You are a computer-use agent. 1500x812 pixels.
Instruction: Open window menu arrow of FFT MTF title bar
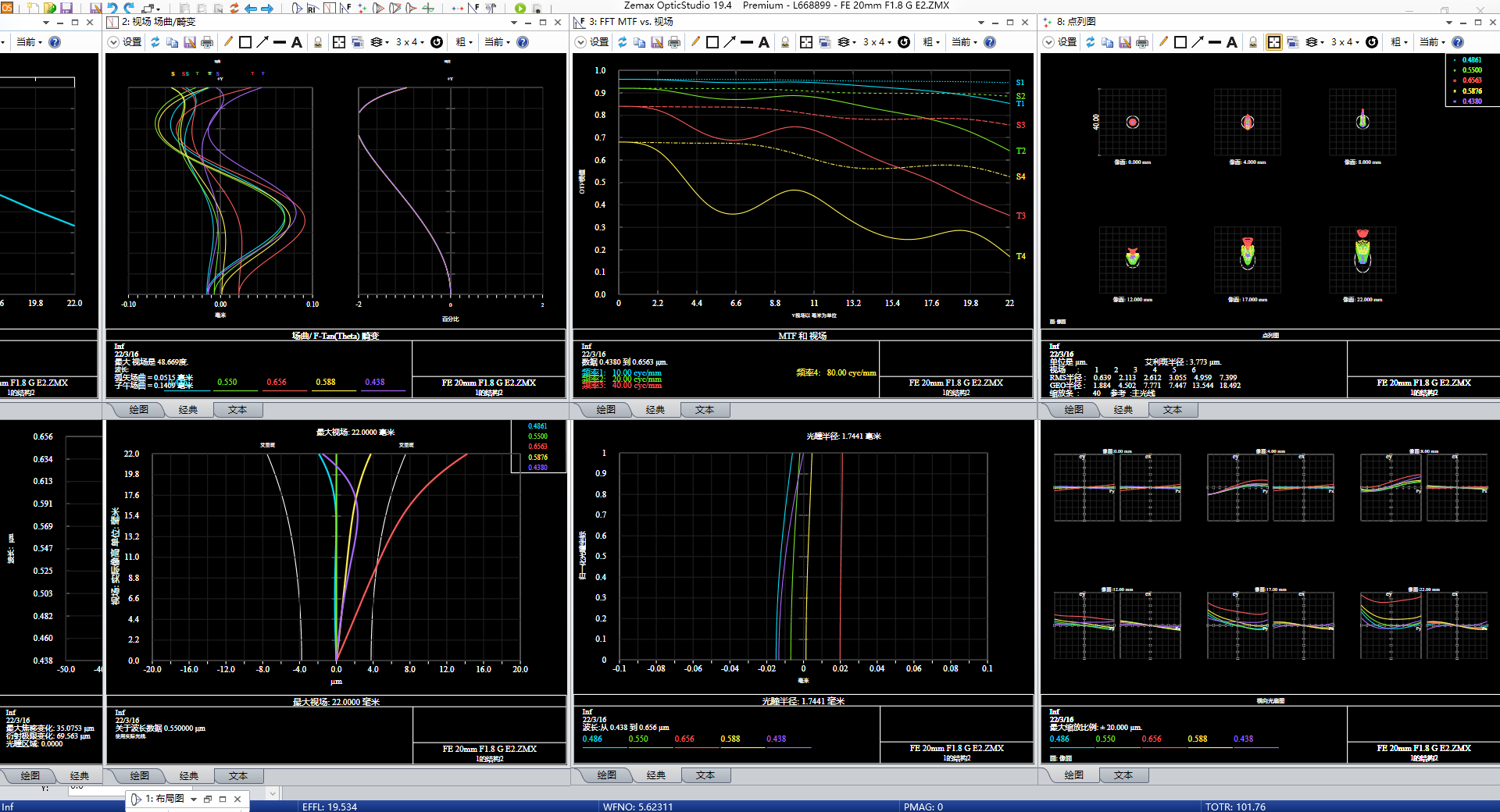tap(981, 23)
